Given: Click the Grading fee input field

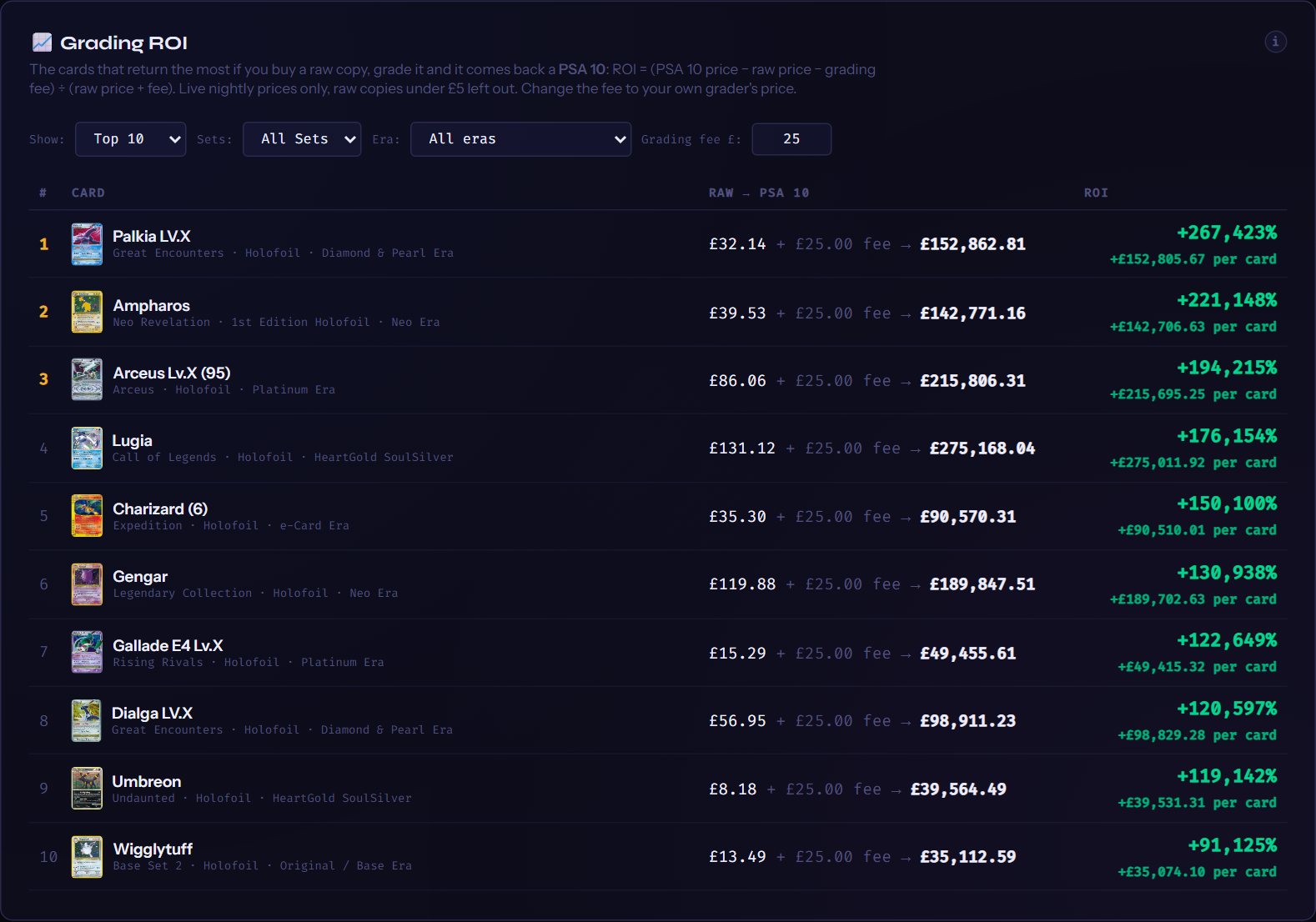Looking at the screenshot, I should pyautogui.click(x=791, y=139).
